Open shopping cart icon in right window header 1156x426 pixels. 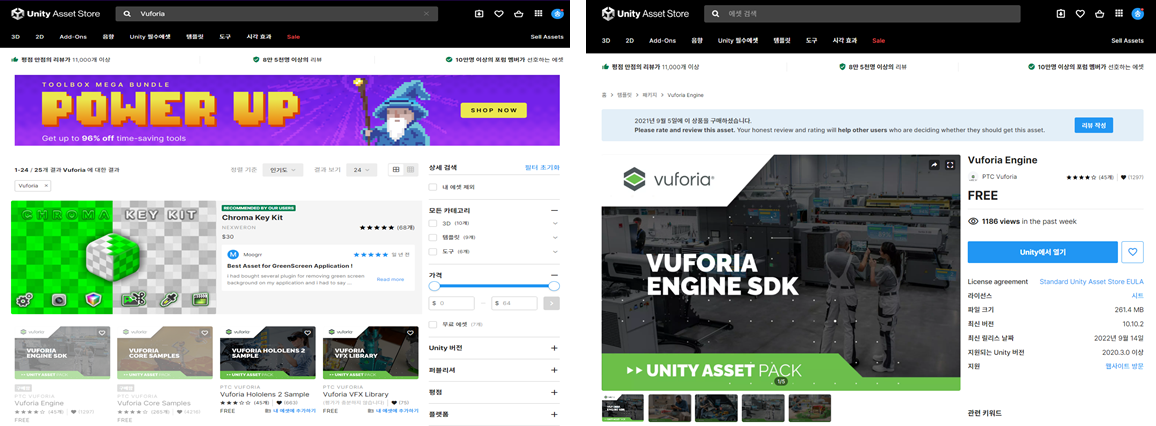(x=1099, y=14)
